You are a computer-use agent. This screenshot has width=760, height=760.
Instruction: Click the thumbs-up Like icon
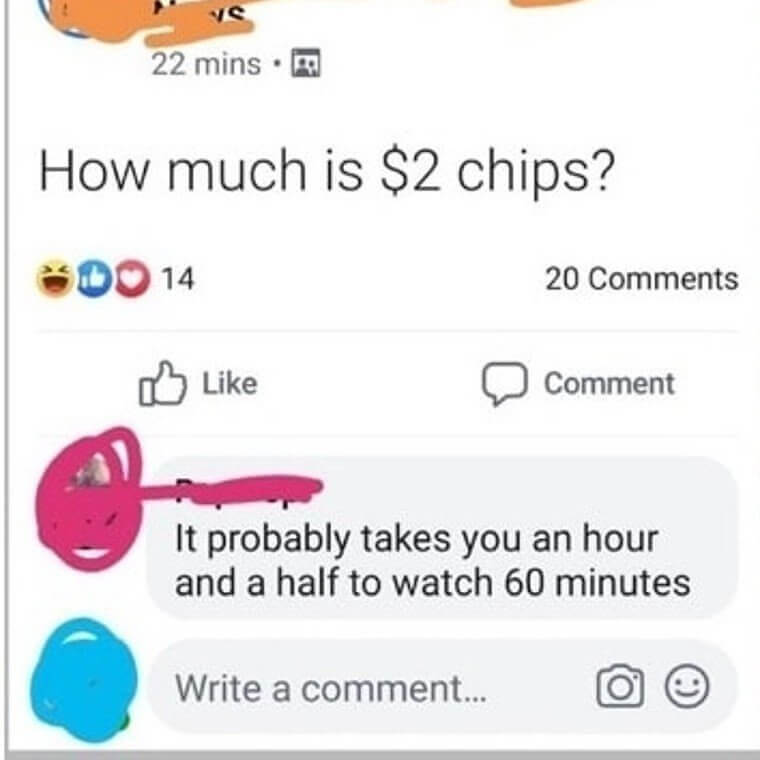(x=162, y=383)
